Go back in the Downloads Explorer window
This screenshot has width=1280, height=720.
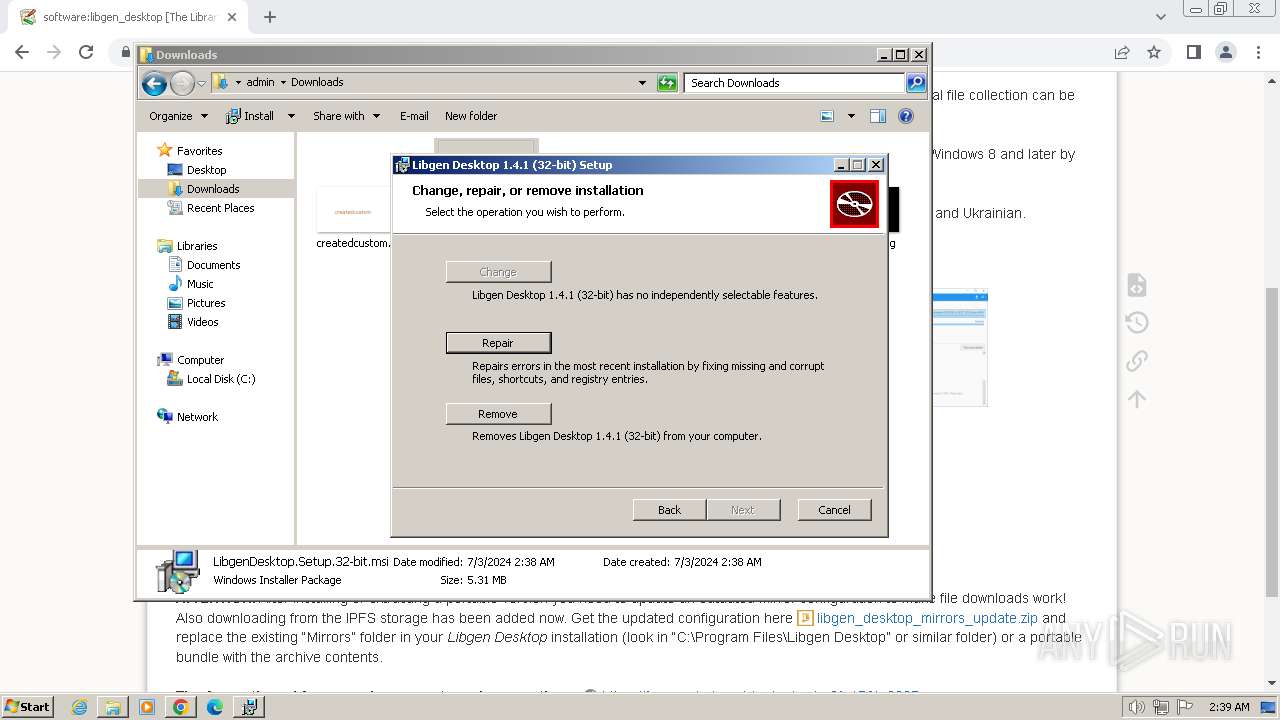coord(154,83)
